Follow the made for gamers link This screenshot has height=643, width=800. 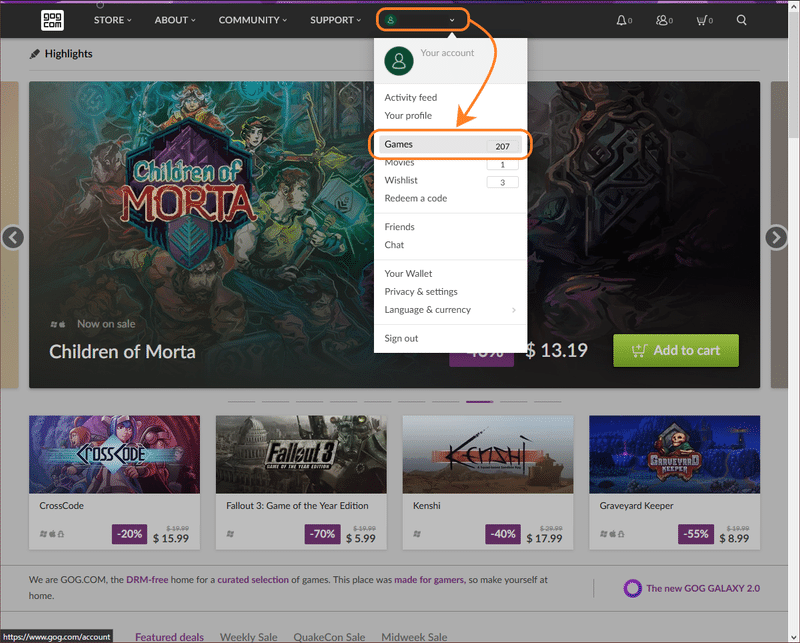429,580
